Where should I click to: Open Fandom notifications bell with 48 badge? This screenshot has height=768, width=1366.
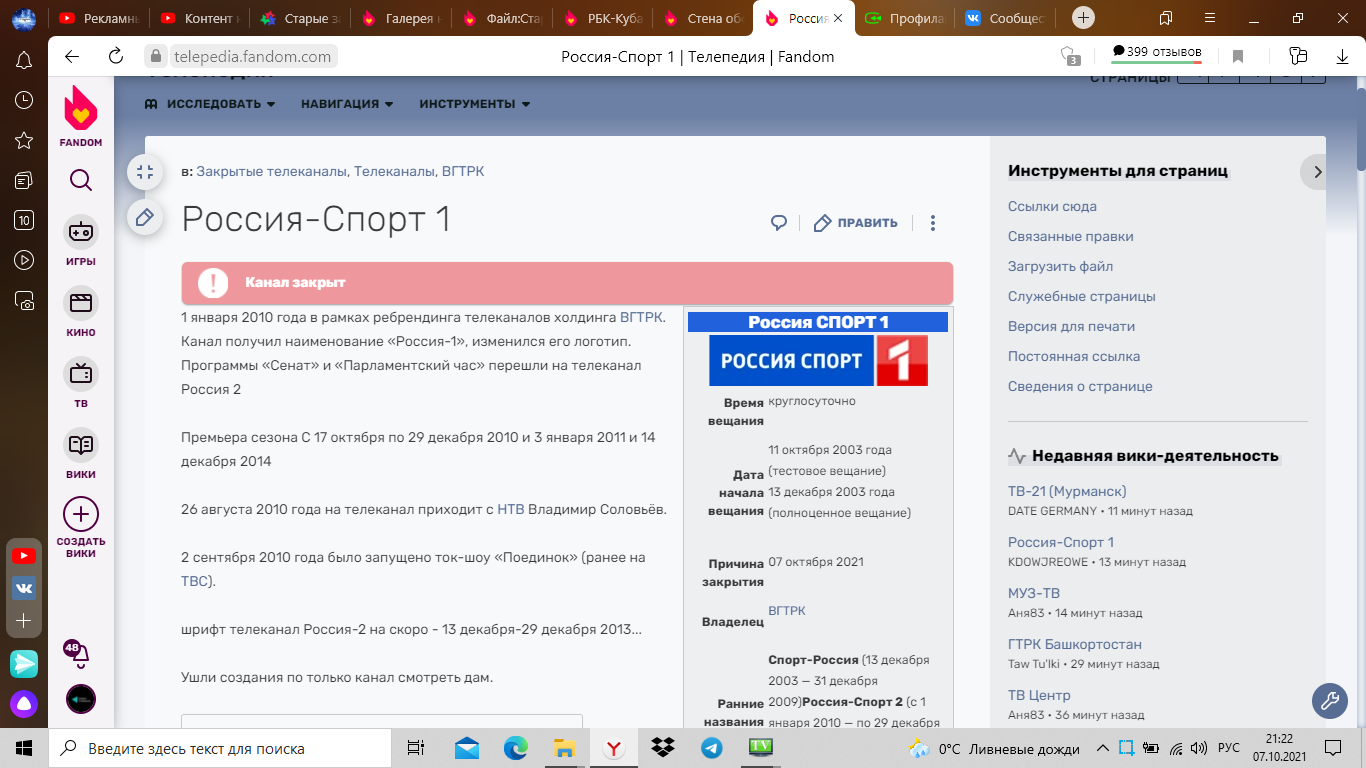pyautogui.click(x=77, y=653)
